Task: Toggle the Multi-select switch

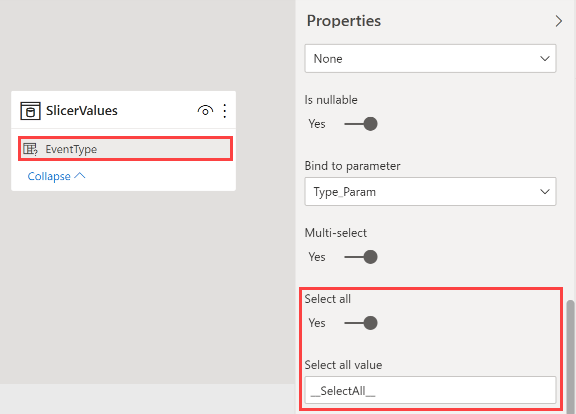Action: 361,257
